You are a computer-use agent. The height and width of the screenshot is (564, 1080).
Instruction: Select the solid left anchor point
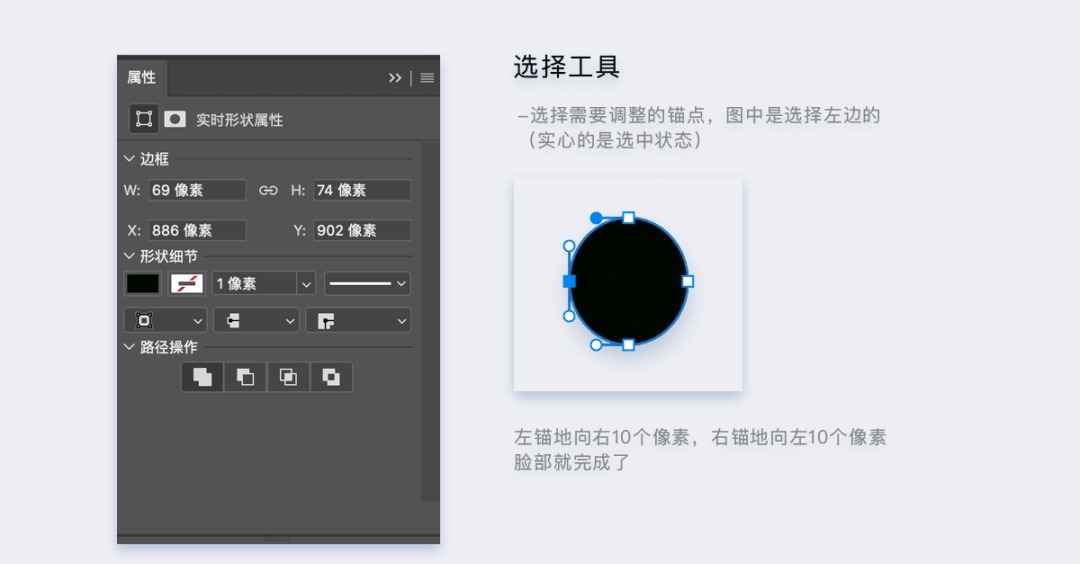(569, 281)
